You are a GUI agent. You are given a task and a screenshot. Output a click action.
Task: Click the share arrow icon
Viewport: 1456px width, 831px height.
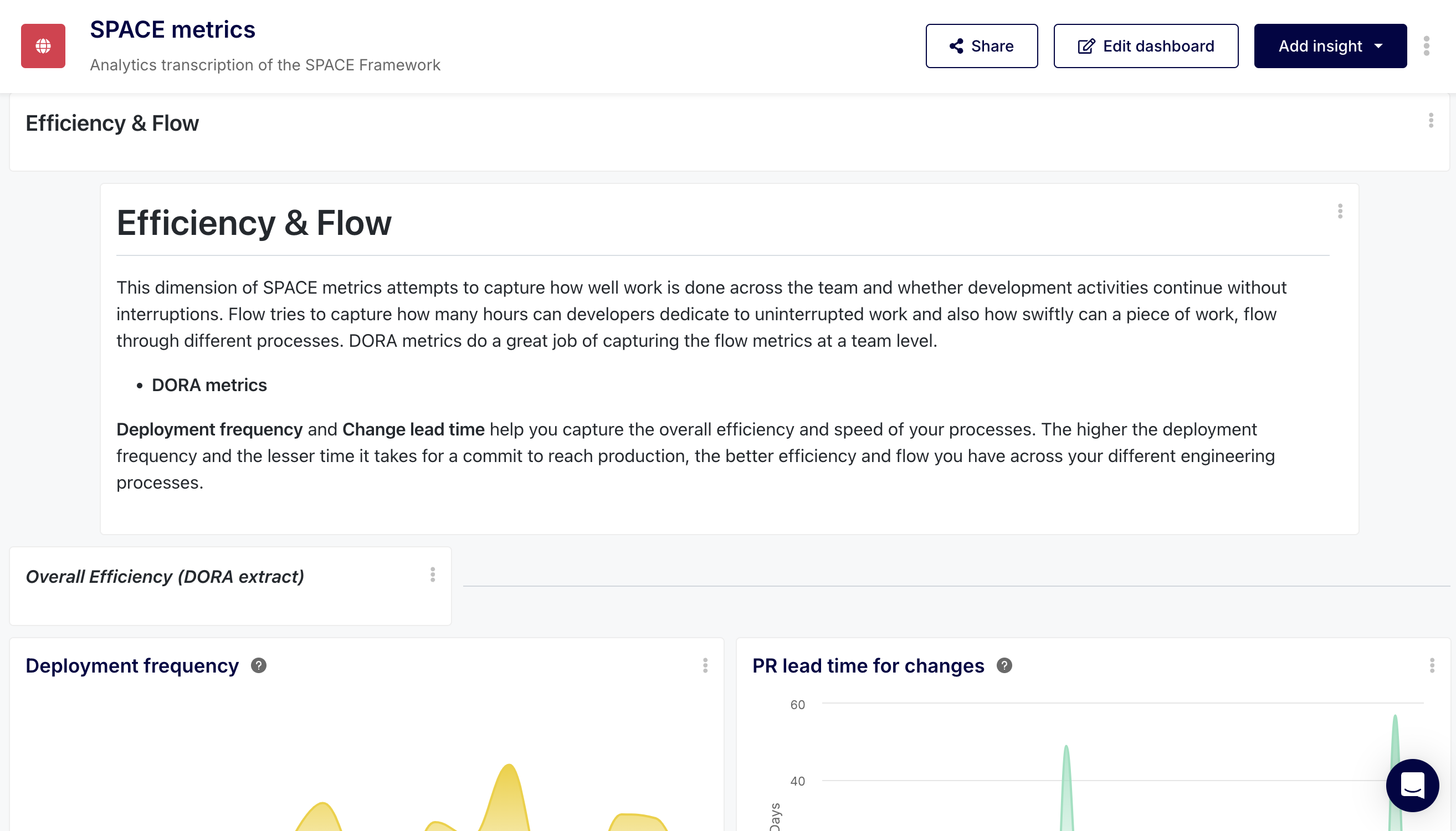(956, 45)
